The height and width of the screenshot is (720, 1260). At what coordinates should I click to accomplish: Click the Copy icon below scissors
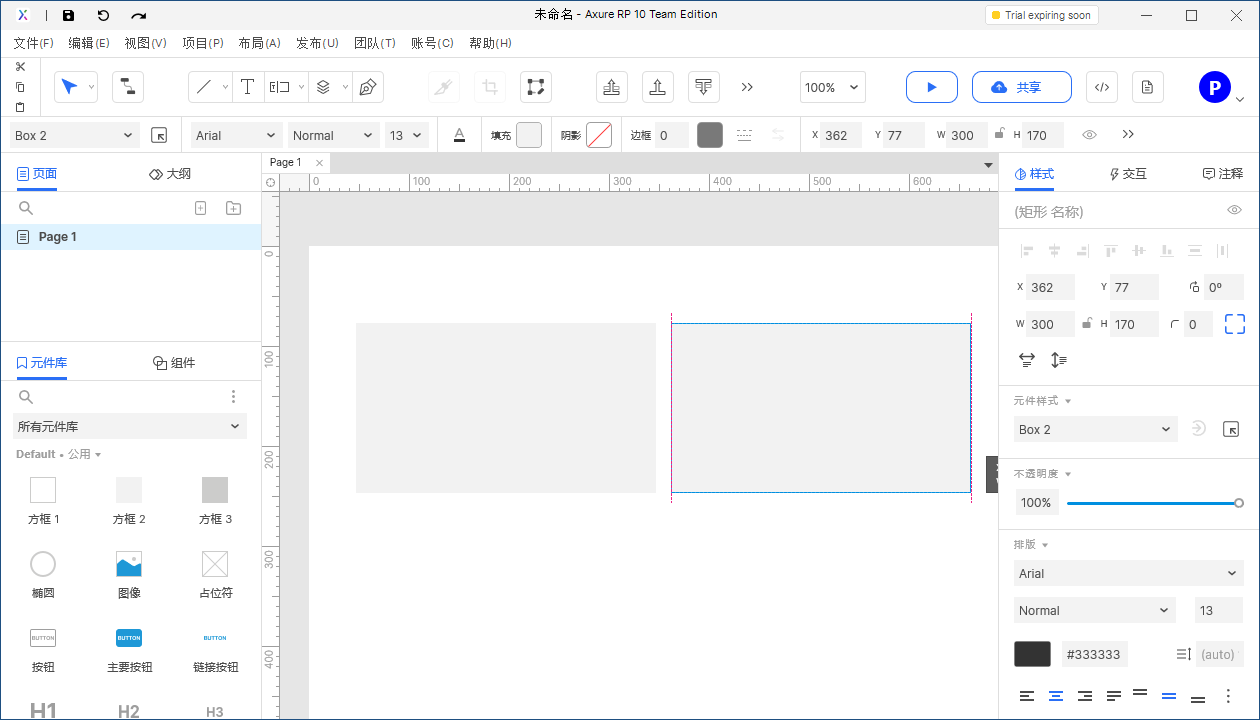click(20, 87)
